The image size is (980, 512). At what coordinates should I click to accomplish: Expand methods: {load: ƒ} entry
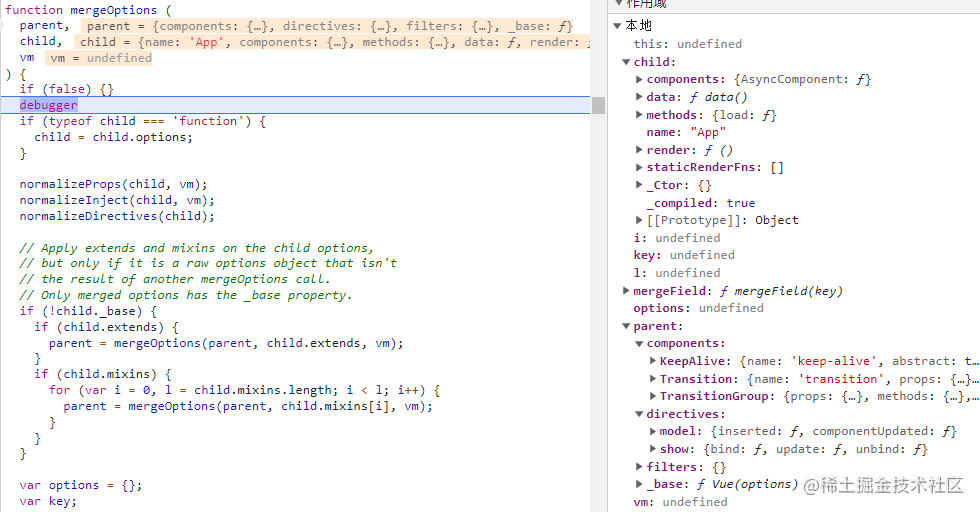(639, 114)
